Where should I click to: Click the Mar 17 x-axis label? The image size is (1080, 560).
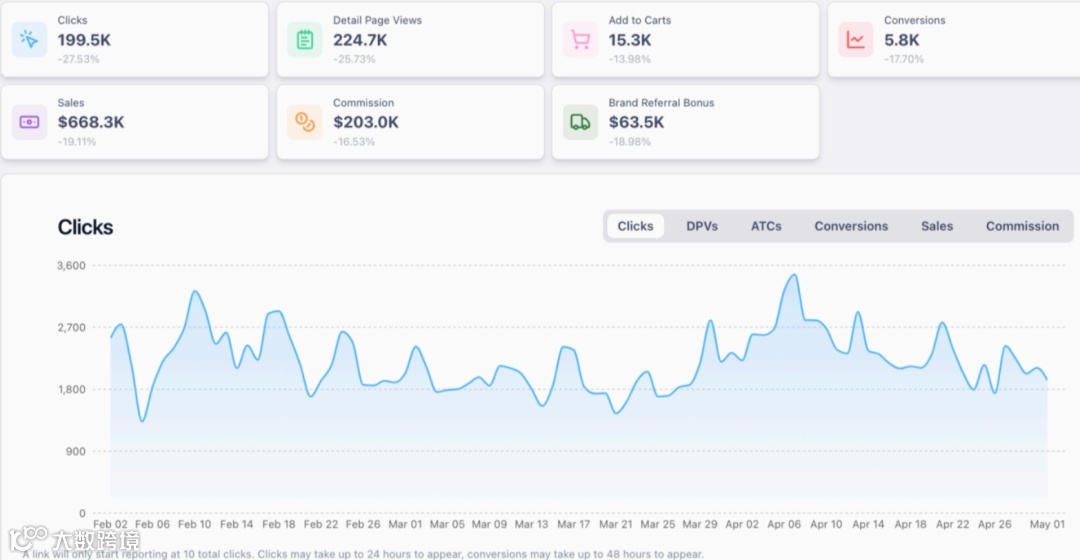(x=573, y=524)
